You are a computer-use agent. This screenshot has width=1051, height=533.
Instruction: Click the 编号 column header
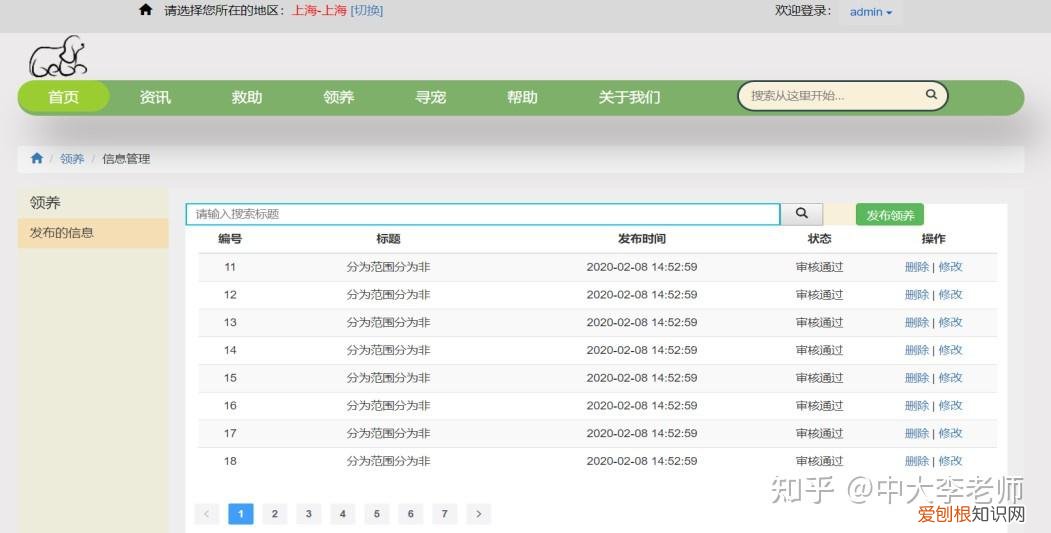coord(230,239)
